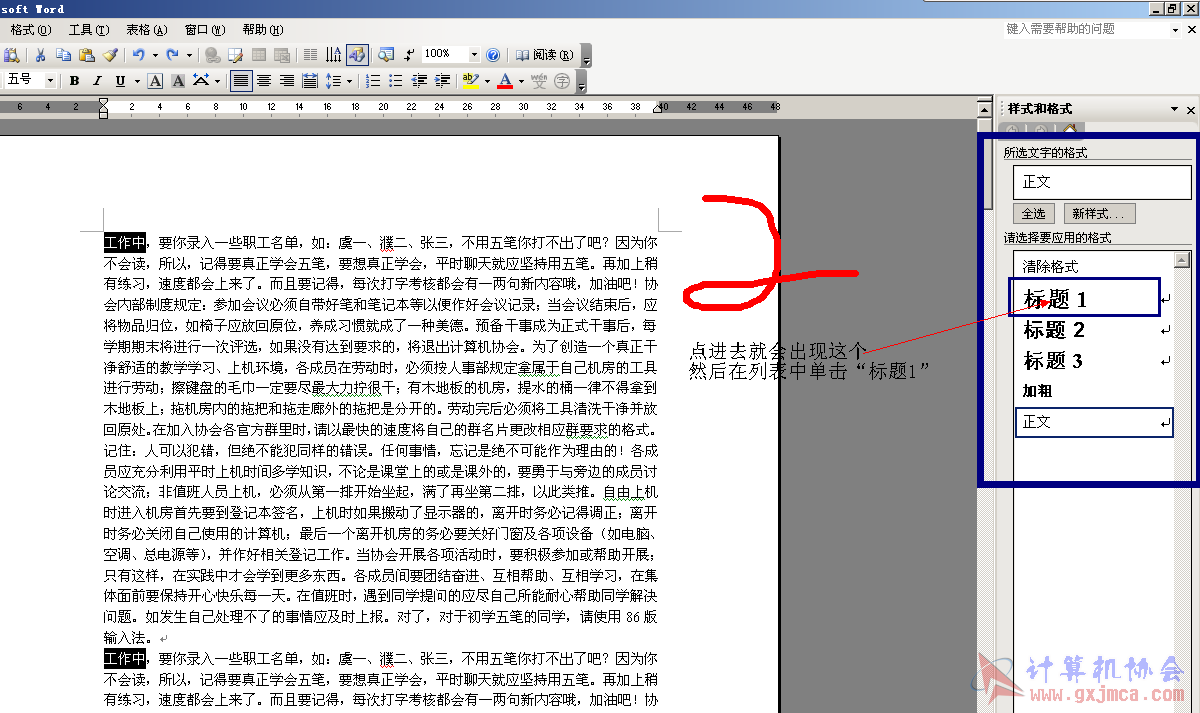Toggle Underline formatting
The image size is (1200, 713).
pyautogui.click(x=120, y=81)
